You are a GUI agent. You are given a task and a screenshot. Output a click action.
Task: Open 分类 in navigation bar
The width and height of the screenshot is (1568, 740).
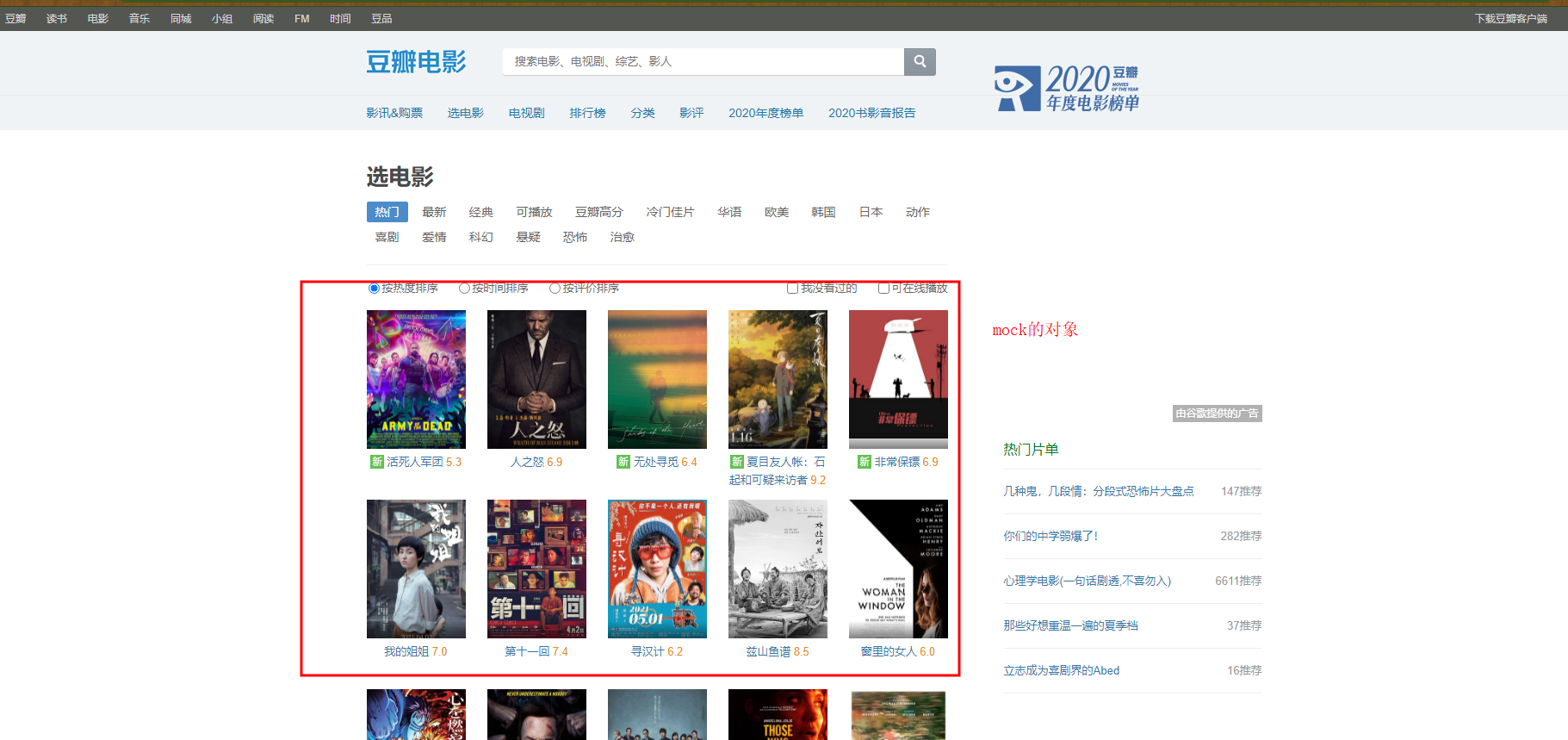(642, 113)
